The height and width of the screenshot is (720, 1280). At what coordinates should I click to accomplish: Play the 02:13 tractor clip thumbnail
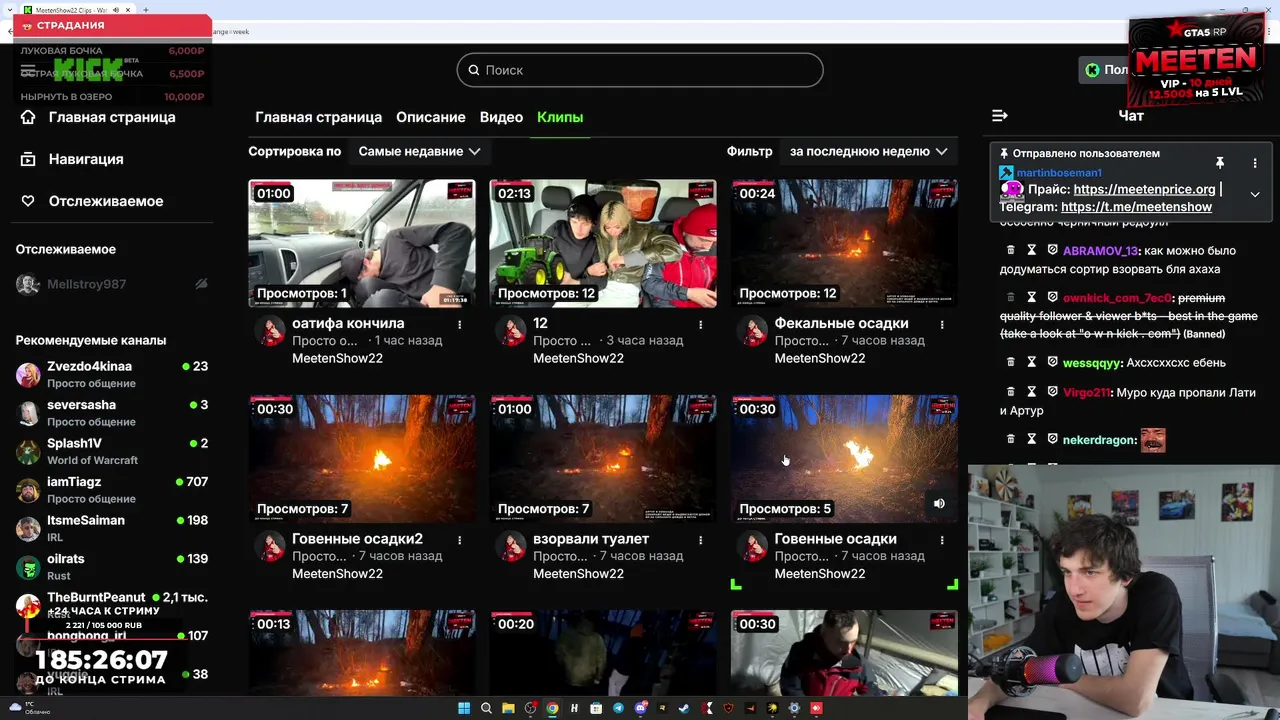tap(603, 243)
